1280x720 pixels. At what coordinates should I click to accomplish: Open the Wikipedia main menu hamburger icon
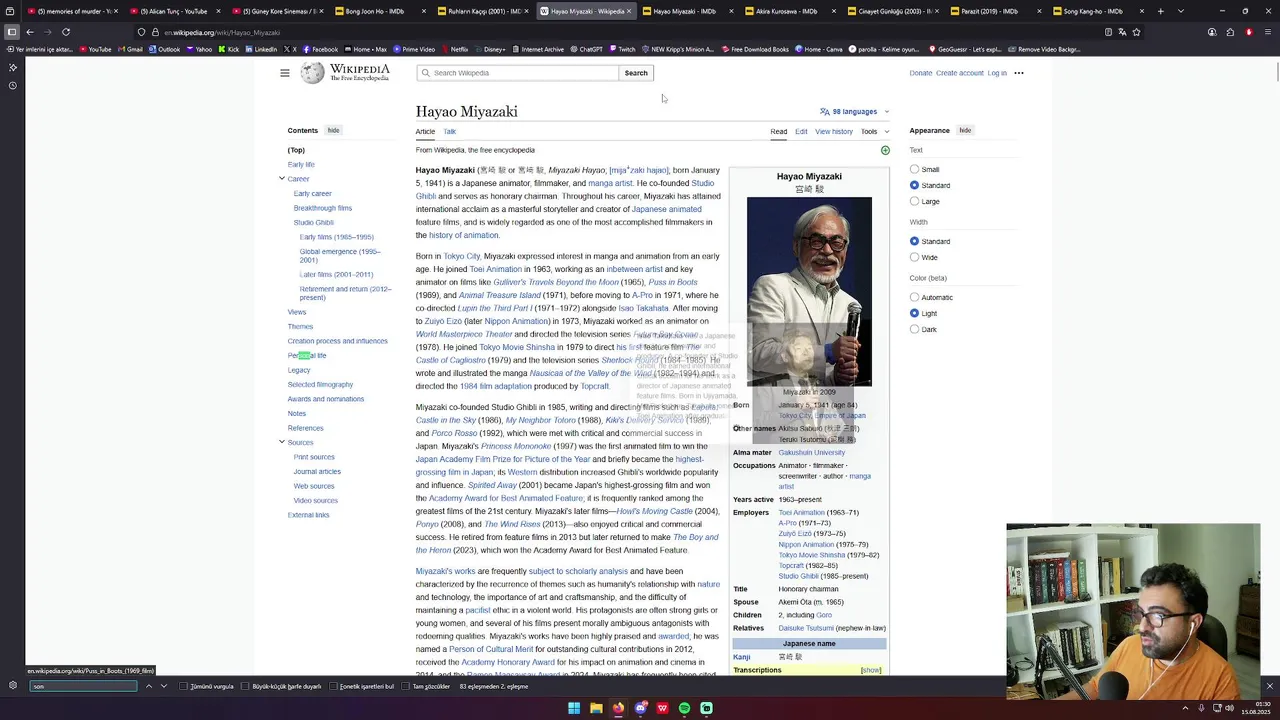coord(285,73)
